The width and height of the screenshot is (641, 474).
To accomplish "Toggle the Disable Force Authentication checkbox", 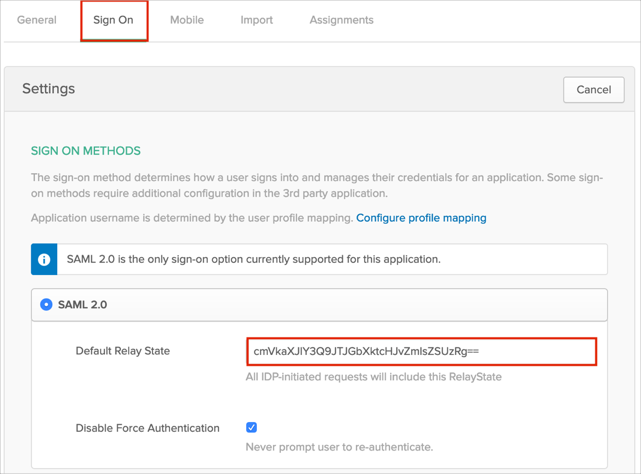I will click(x=251, y=427).
